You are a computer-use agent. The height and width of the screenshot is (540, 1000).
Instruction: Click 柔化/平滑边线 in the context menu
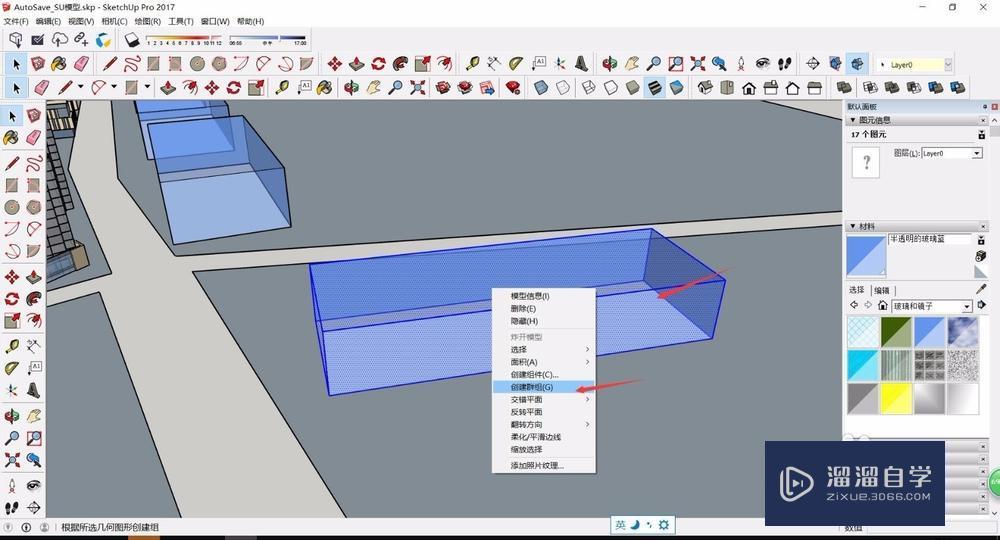pyautogui.click(x=543, y=437)
